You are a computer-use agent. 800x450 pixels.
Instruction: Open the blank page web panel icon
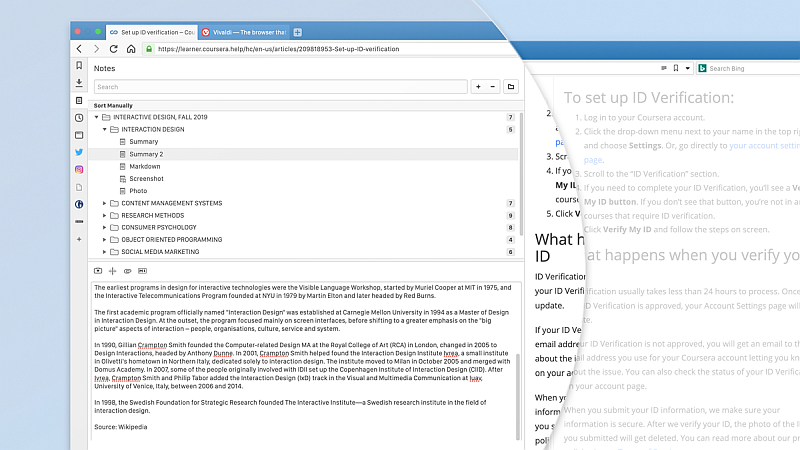click(x=79, y=187)
